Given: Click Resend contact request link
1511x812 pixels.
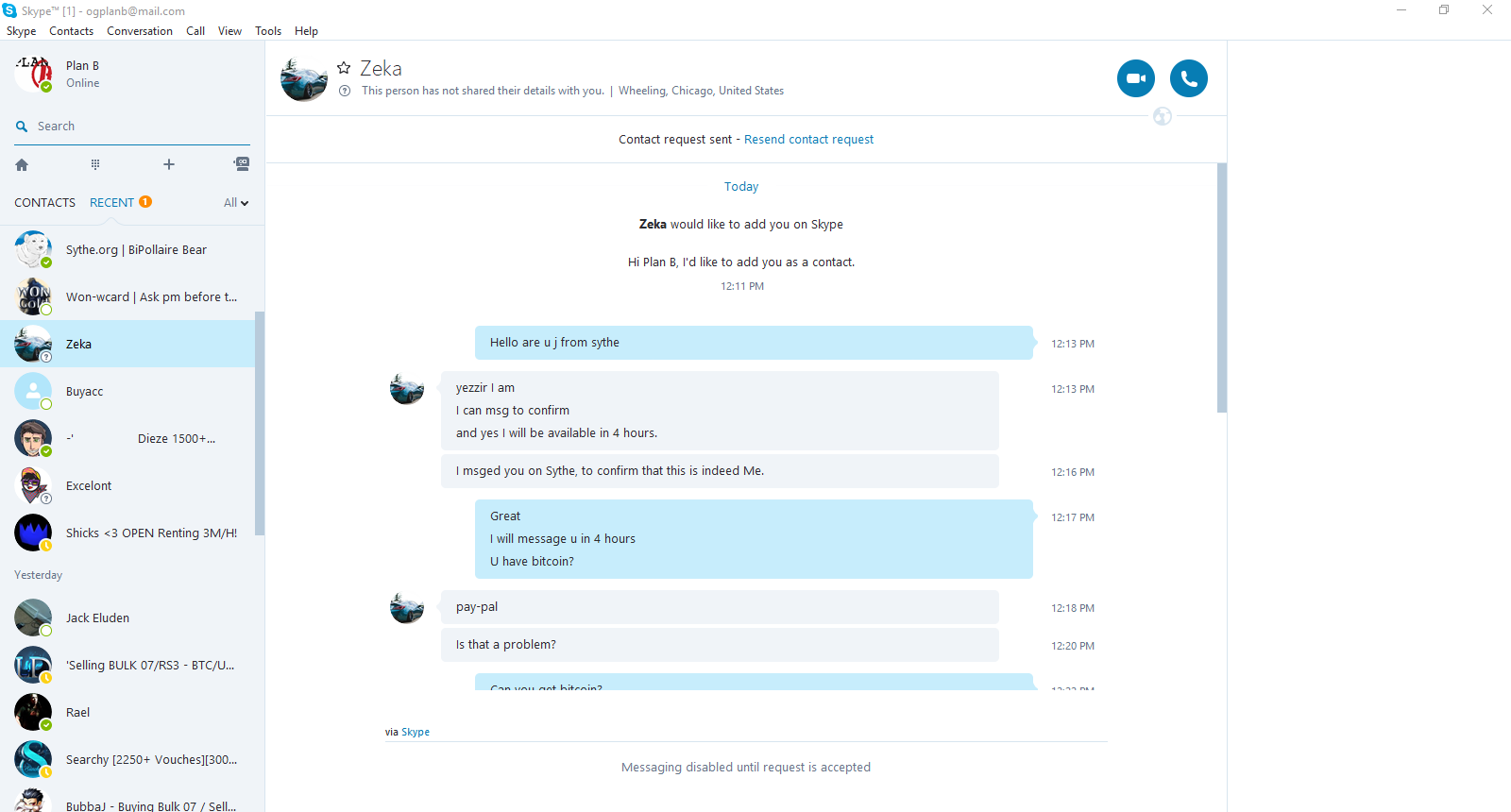Looking at the screenshot, I should [808, 140].
